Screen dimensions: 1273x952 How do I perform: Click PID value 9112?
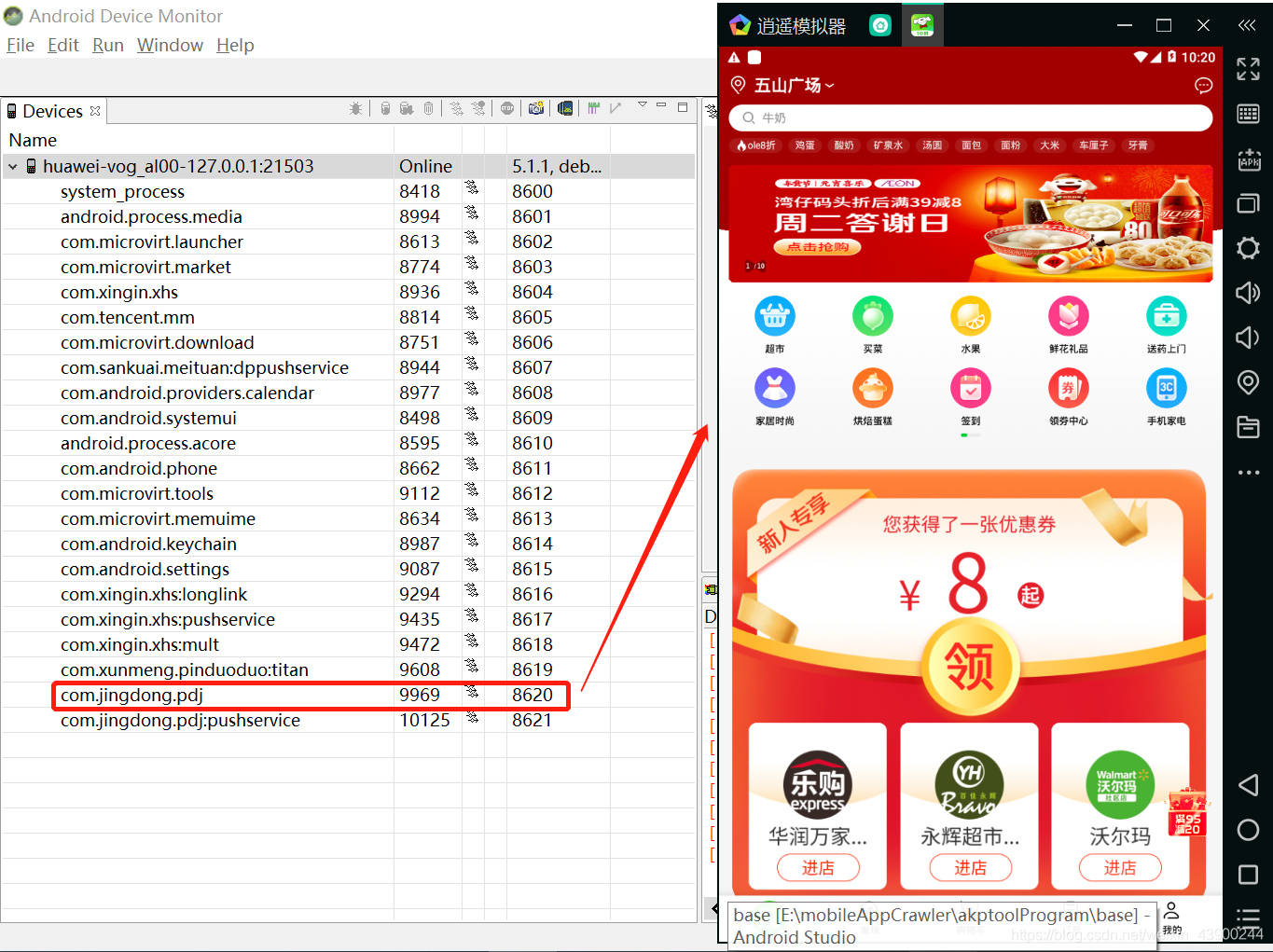tap(420, 493)
